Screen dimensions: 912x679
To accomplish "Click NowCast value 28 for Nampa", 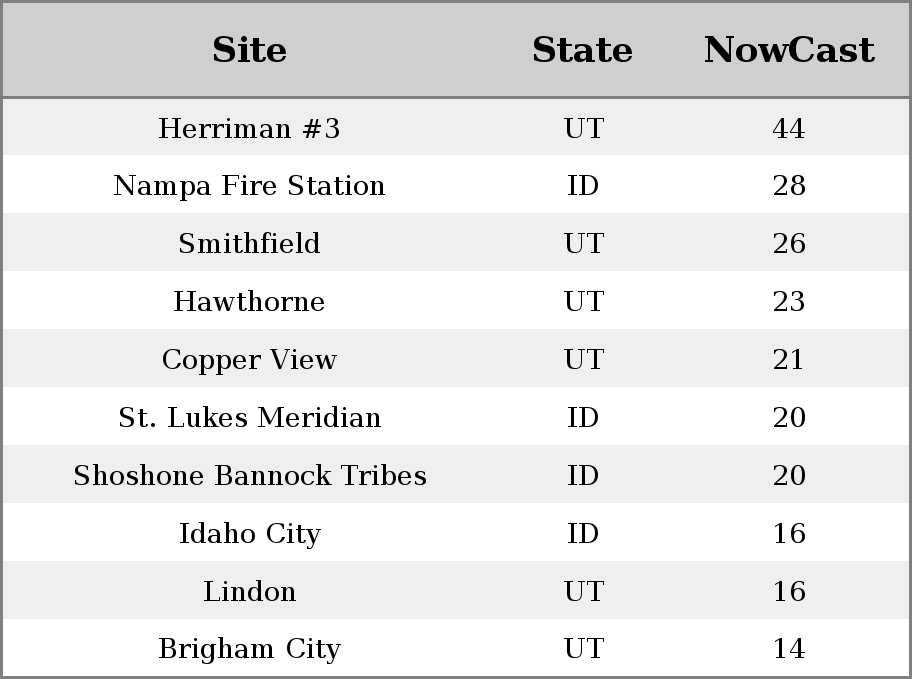I will pyautogui.click(x=789, y=185).
